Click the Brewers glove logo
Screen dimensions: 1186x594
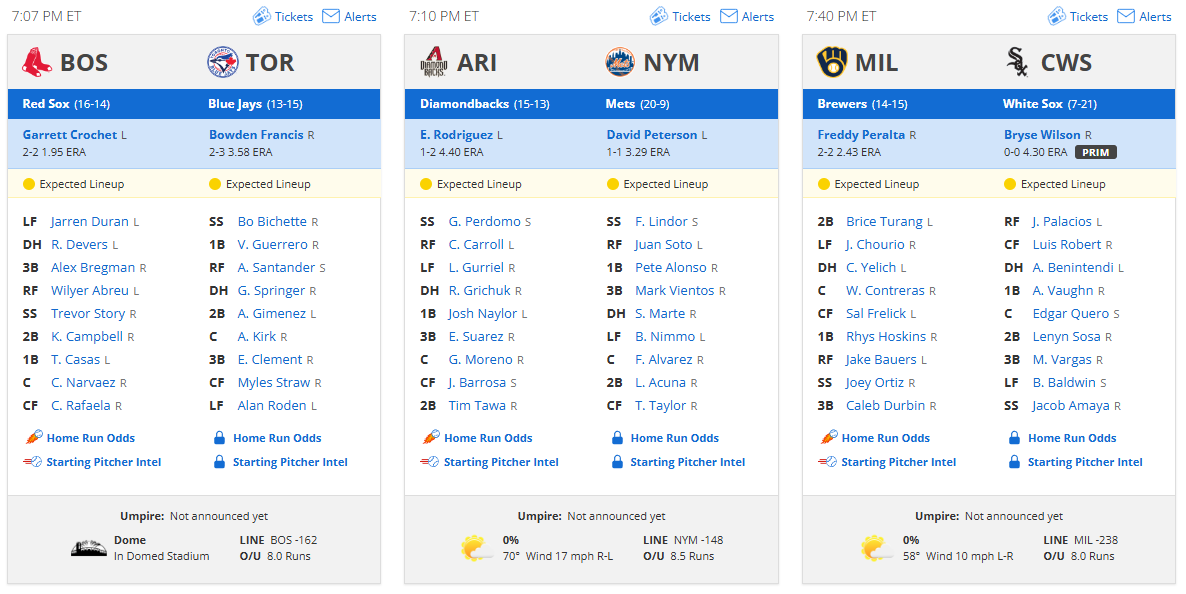(832, 62)
